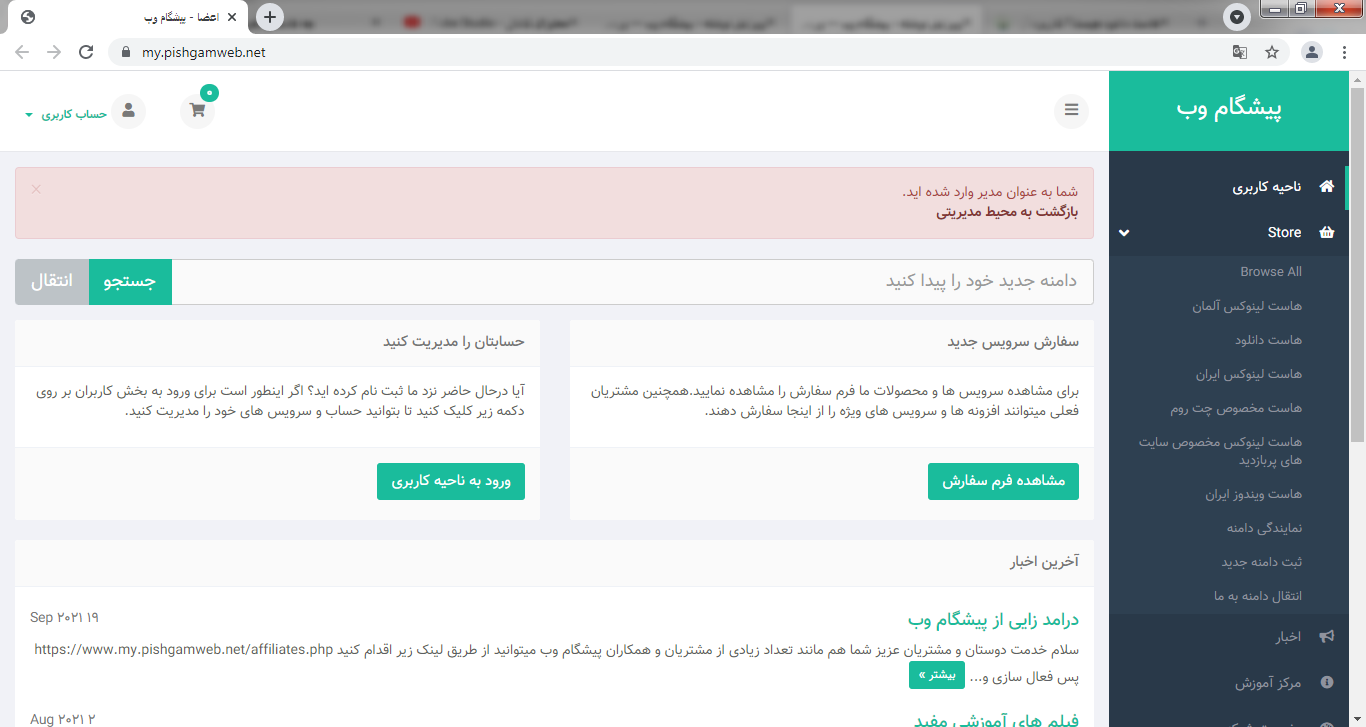Click the translate page icon

pos(1240,52)
